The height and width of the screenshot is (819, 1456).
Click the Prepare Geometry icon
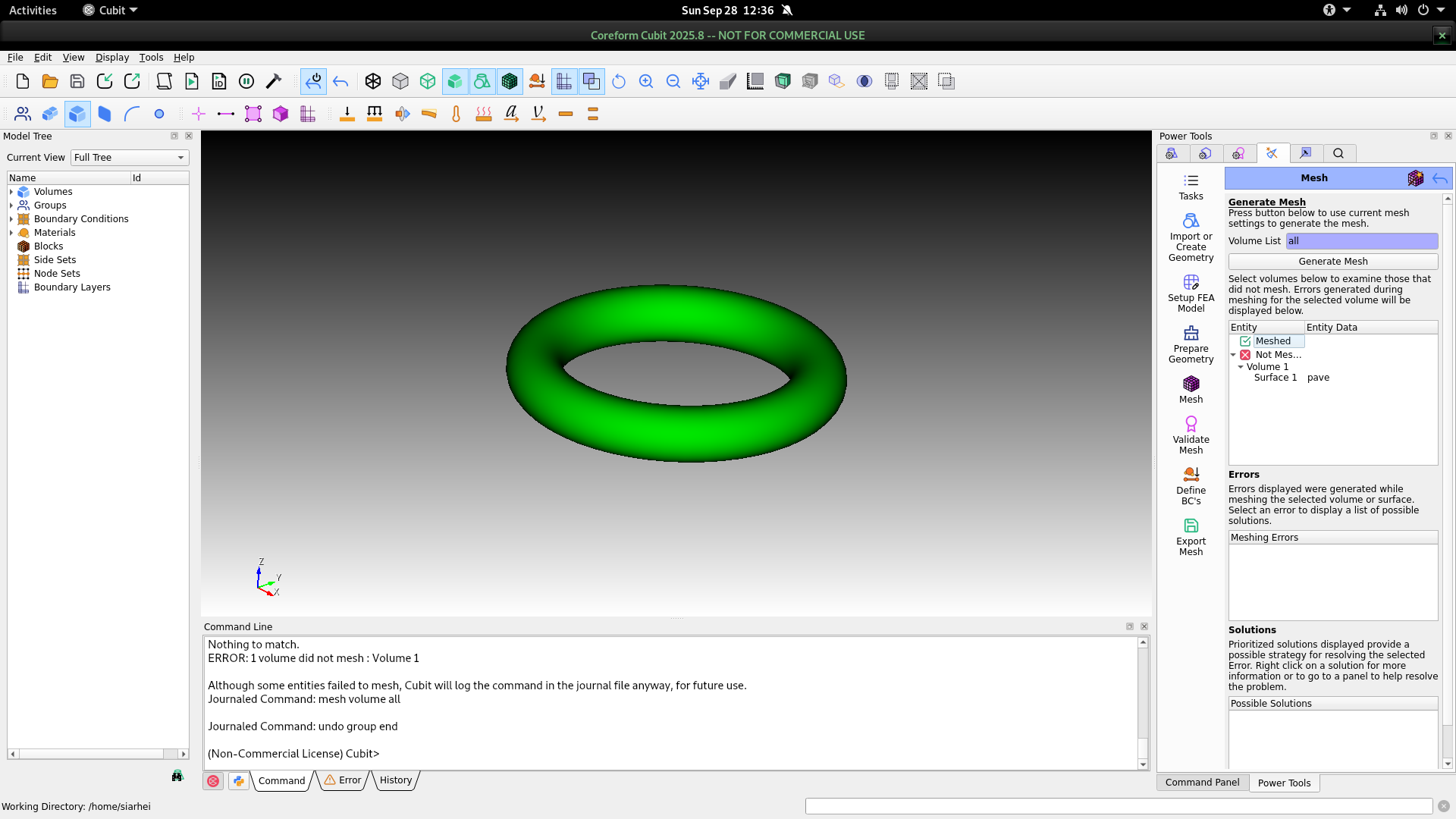point(1191,344)
